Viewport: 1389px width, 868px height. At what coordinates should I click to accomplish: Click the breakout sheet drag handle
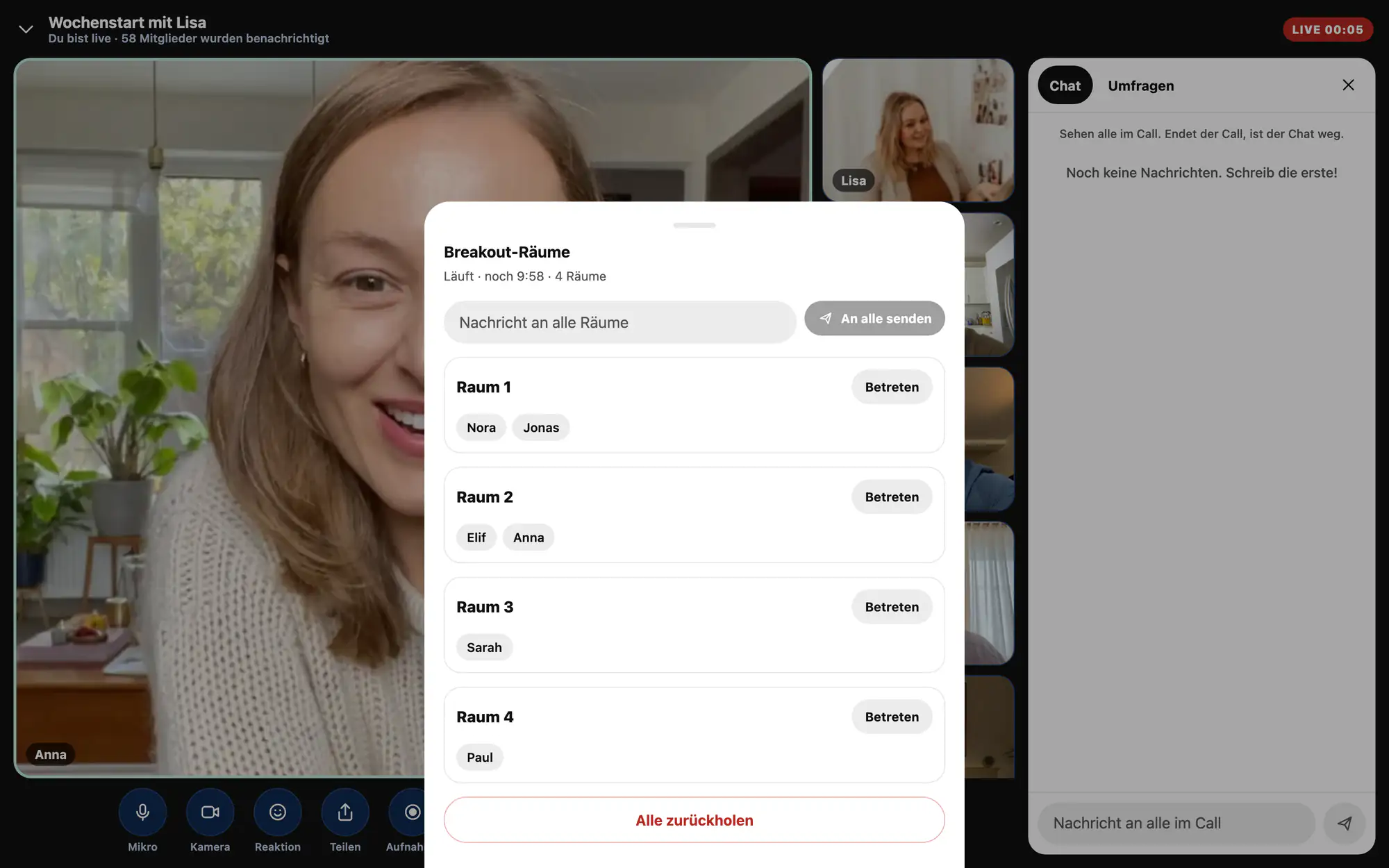point(694,225)
